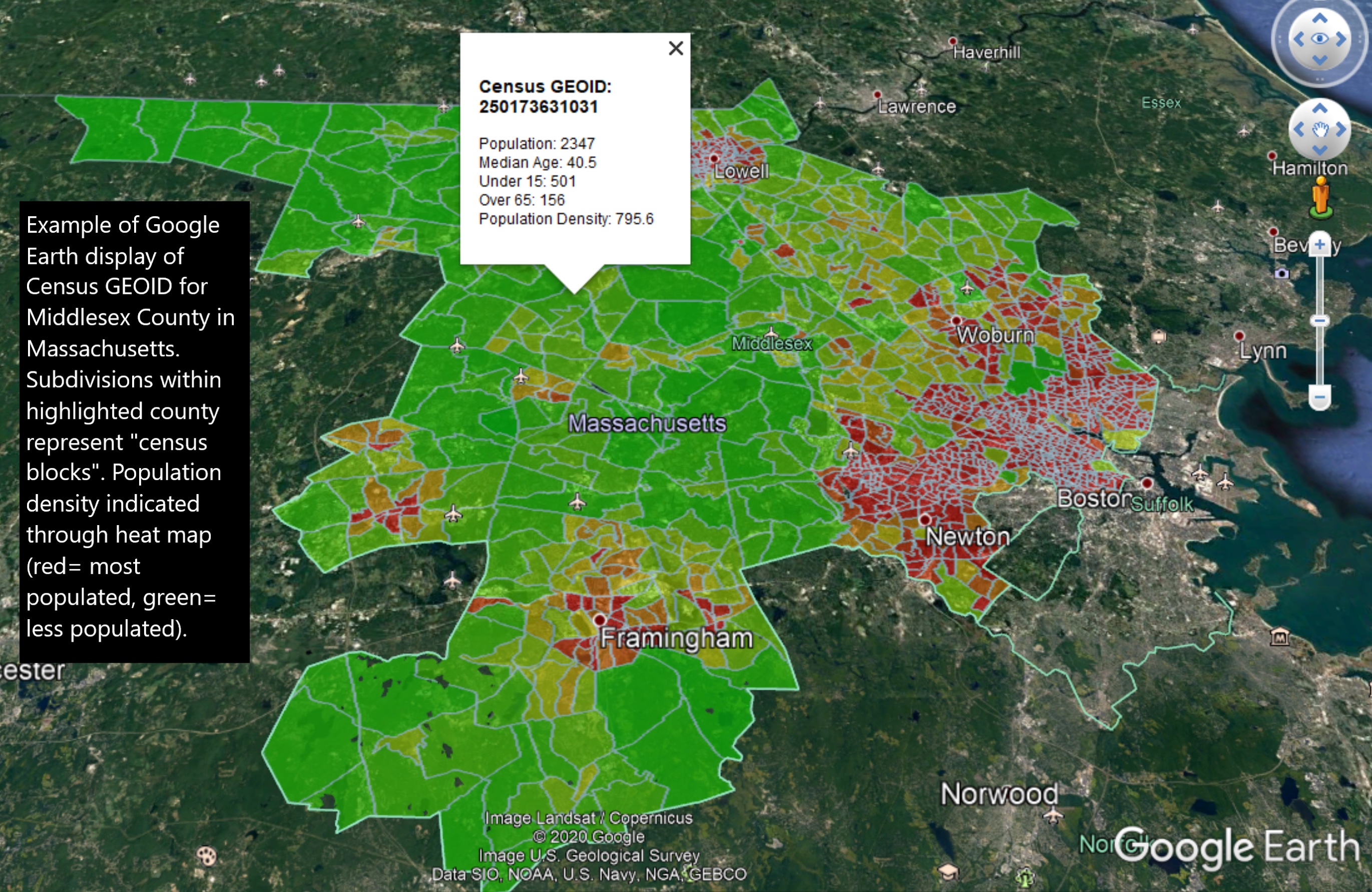Screen dimensions: 1372x892
Task: Click the hand icon in the pan joystick
Action: point(1320,129)
